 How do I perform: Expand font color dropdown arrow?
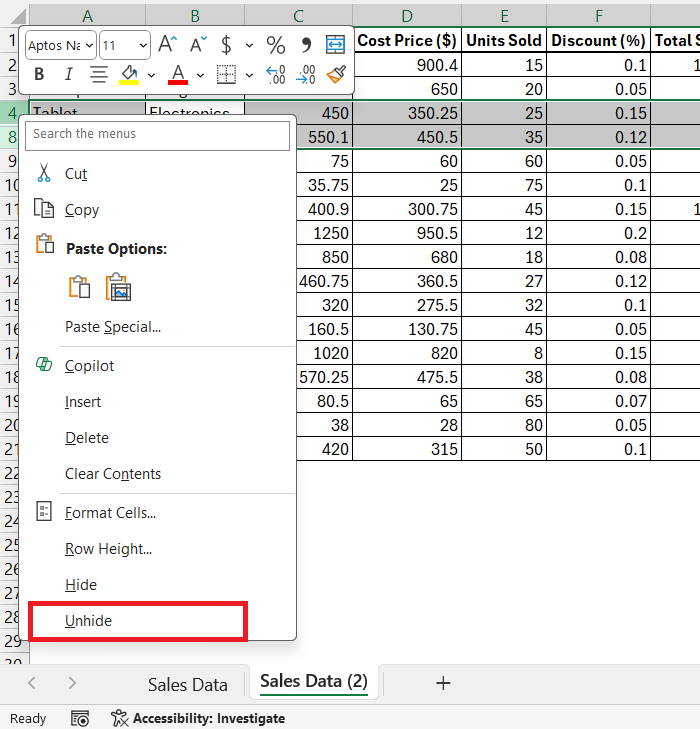pos(200,75)
